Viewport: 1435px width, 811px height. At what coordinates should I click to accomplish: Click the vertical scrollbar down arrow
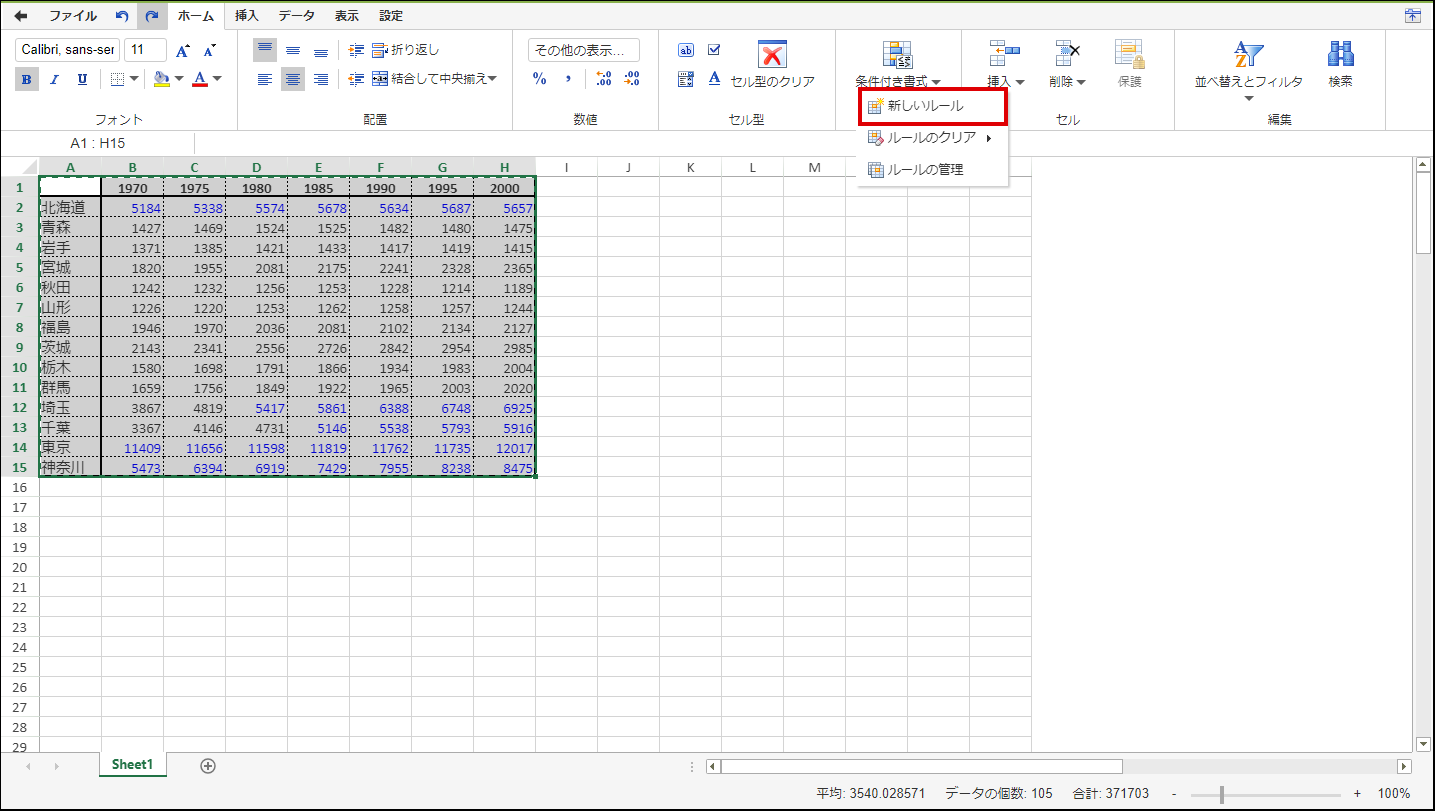(1425, 744)
